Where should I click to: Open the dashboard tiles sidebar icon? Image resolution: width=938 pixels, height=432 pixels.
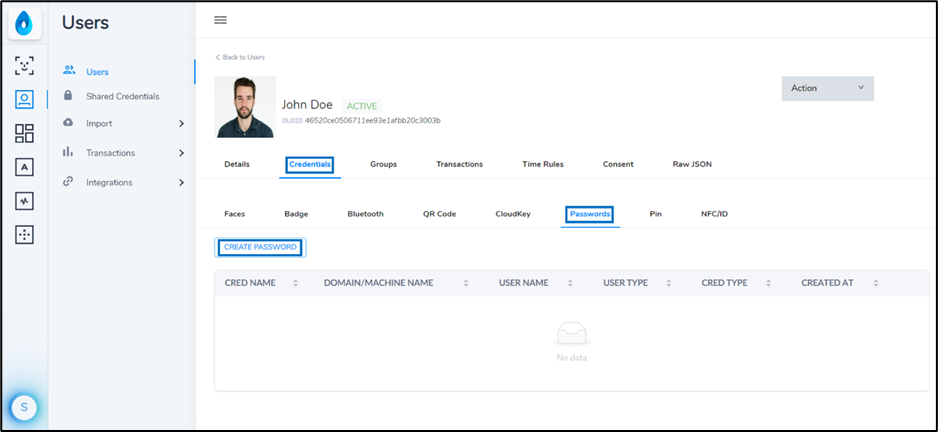tap(25, 133)
